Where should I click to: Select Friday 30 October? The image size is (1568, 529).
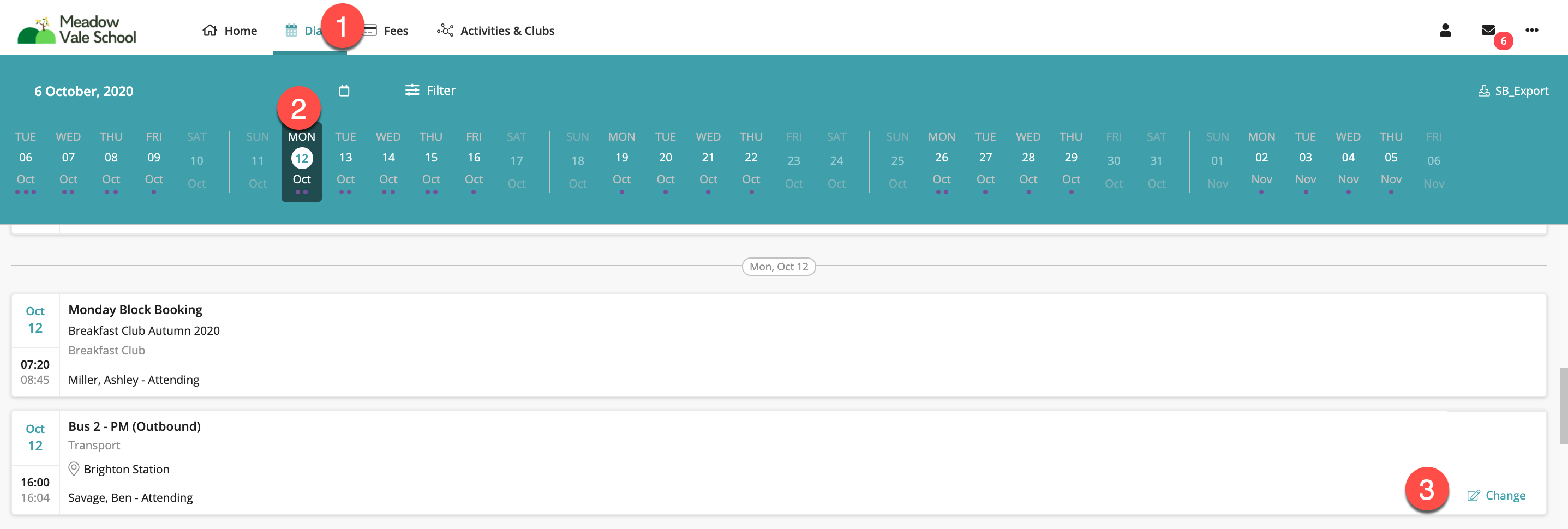pos(1114,161)
